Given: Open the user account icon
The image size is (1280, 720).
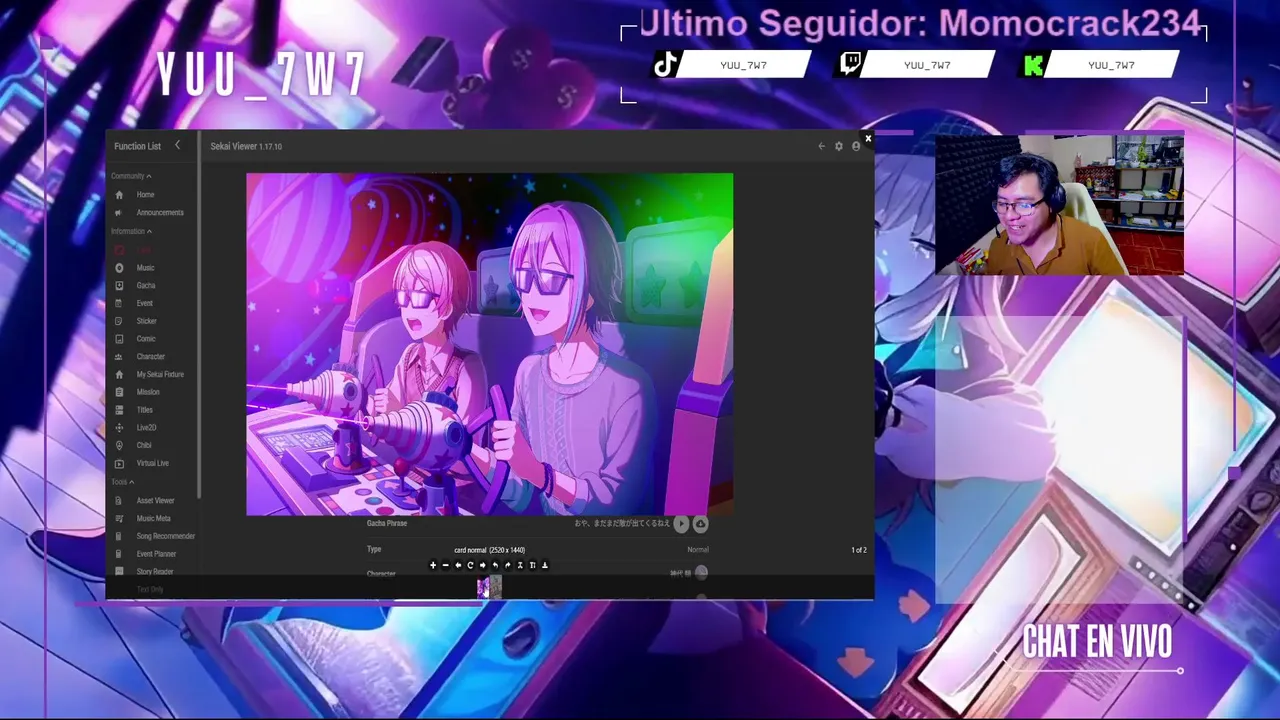Looking at the screenshot, I should (856, 146).
